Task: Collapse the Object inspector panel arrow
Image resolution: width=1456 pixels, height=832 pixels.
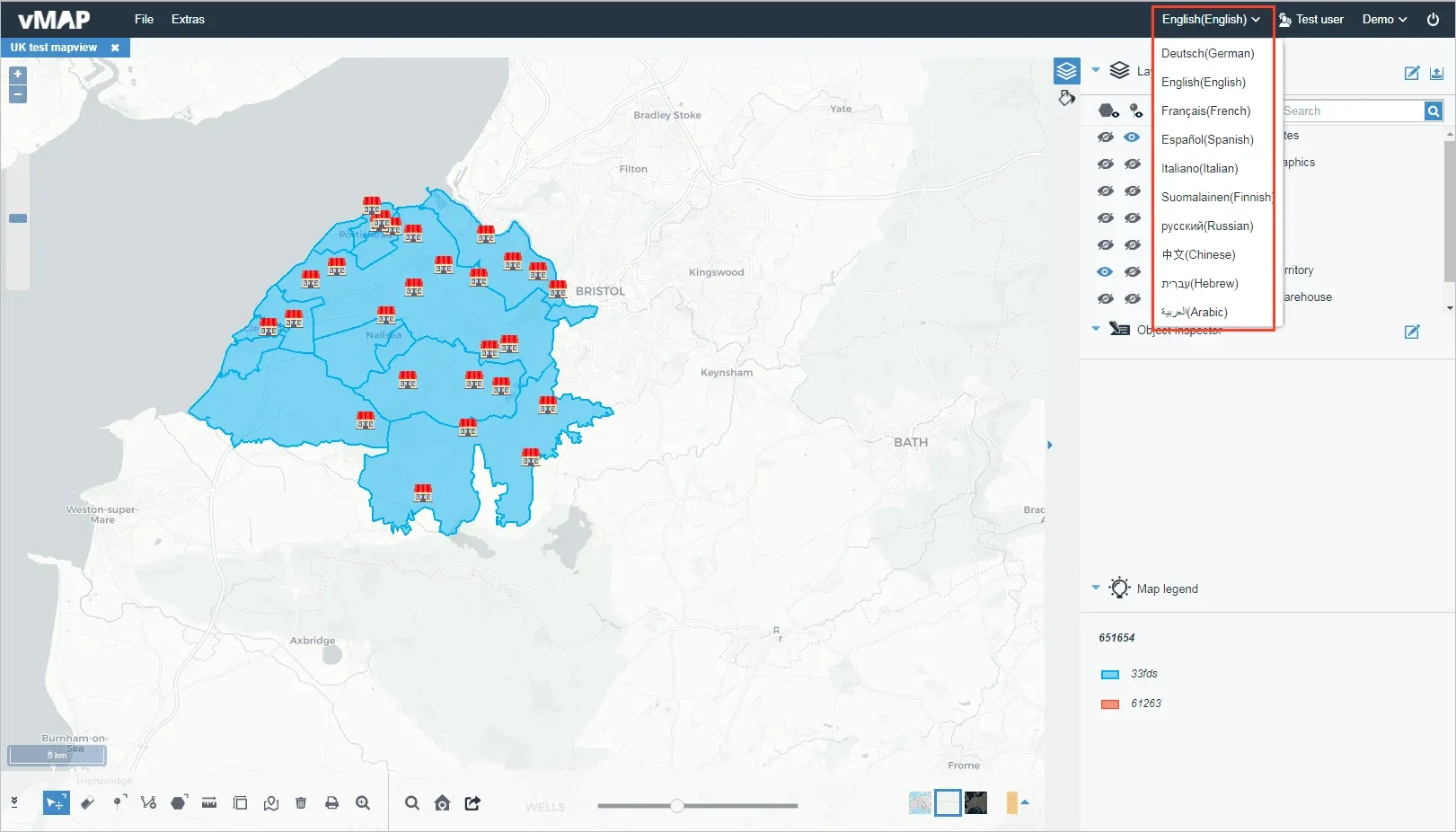Action: (1096, 329)
